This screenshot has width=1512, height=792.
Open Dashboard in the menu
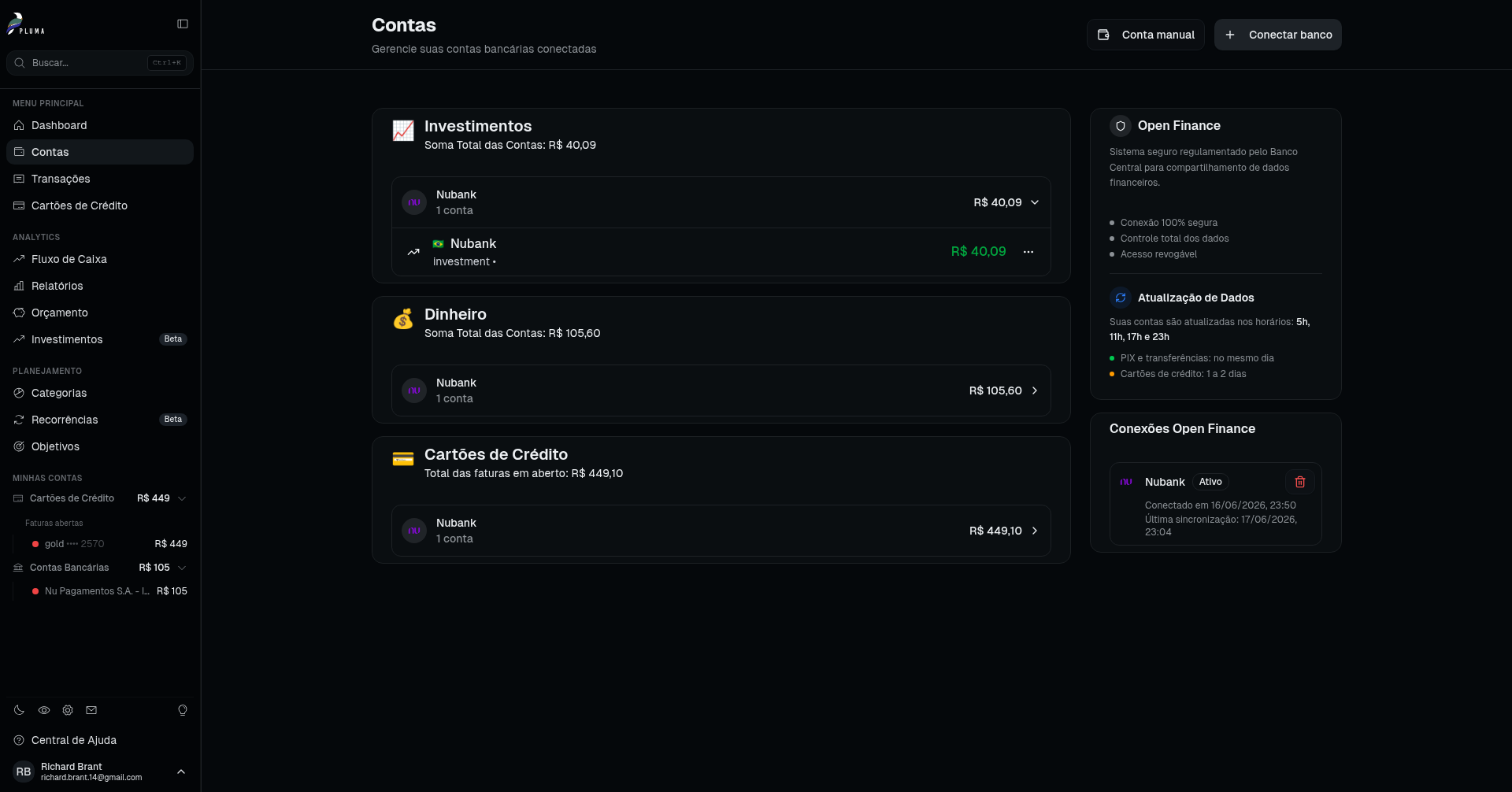[x=100, y=125]
